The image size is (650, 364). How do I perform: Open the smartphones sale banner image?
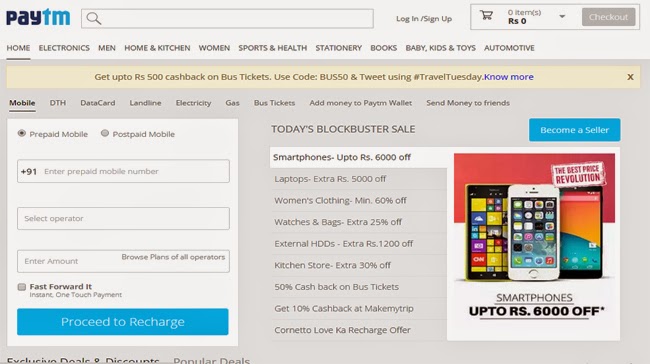coord(534,243)
